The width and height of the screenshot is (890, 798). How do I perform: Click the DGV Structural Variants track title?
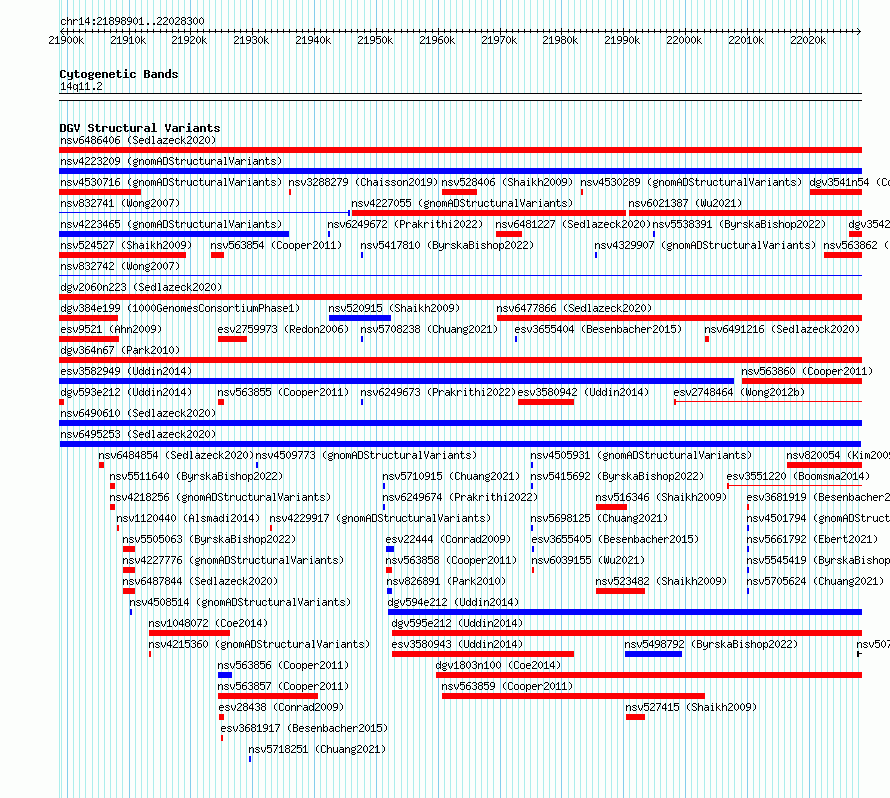point(140,128)
